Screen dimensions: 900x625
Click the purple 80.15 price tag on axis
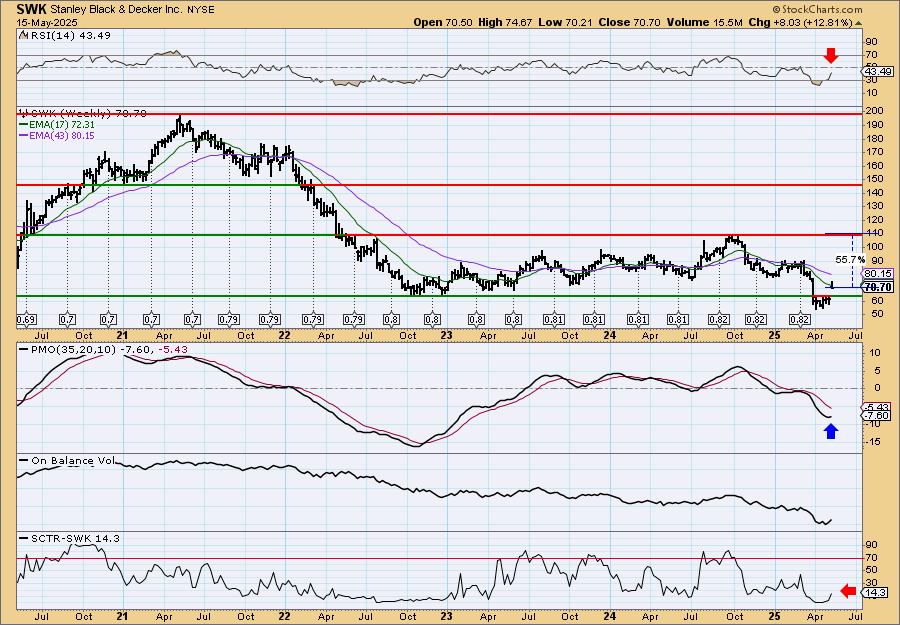pyautogui.click(x=878, y=274)
